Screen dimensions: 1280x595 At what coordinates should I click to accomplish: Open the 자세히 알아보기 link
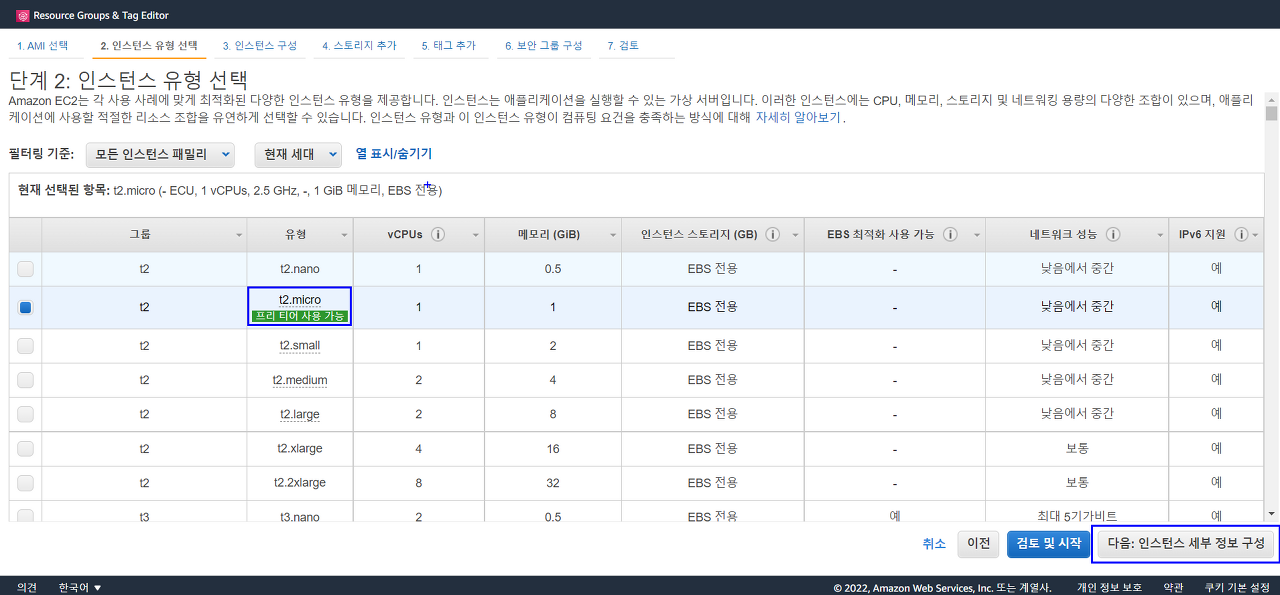pos(800,118)
